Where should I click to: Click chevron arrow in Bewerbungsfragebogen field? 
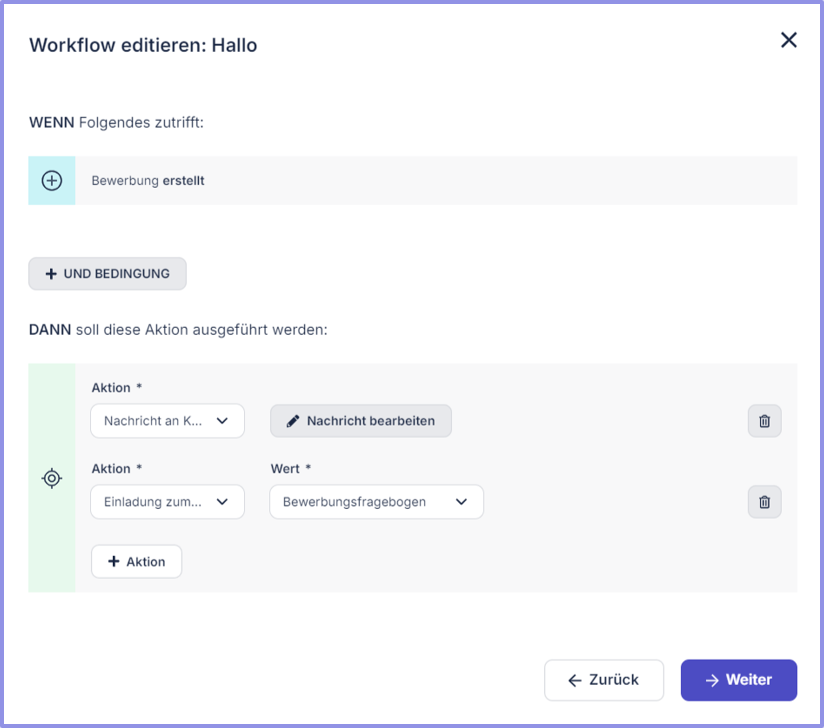(461, 502)
